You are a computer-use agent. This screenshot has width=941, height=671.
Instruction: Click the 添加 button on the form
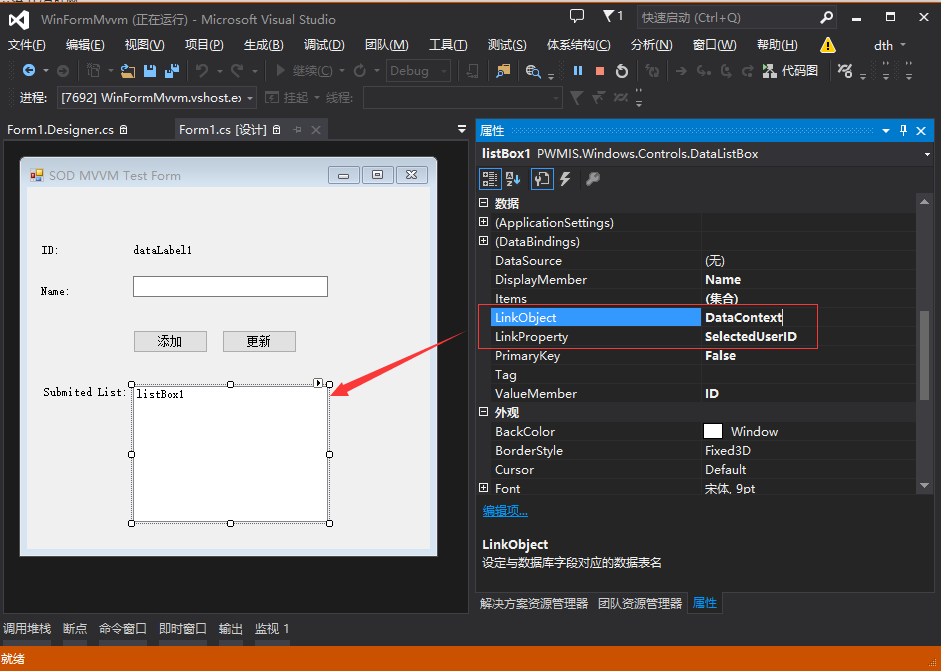click(170, 342)
